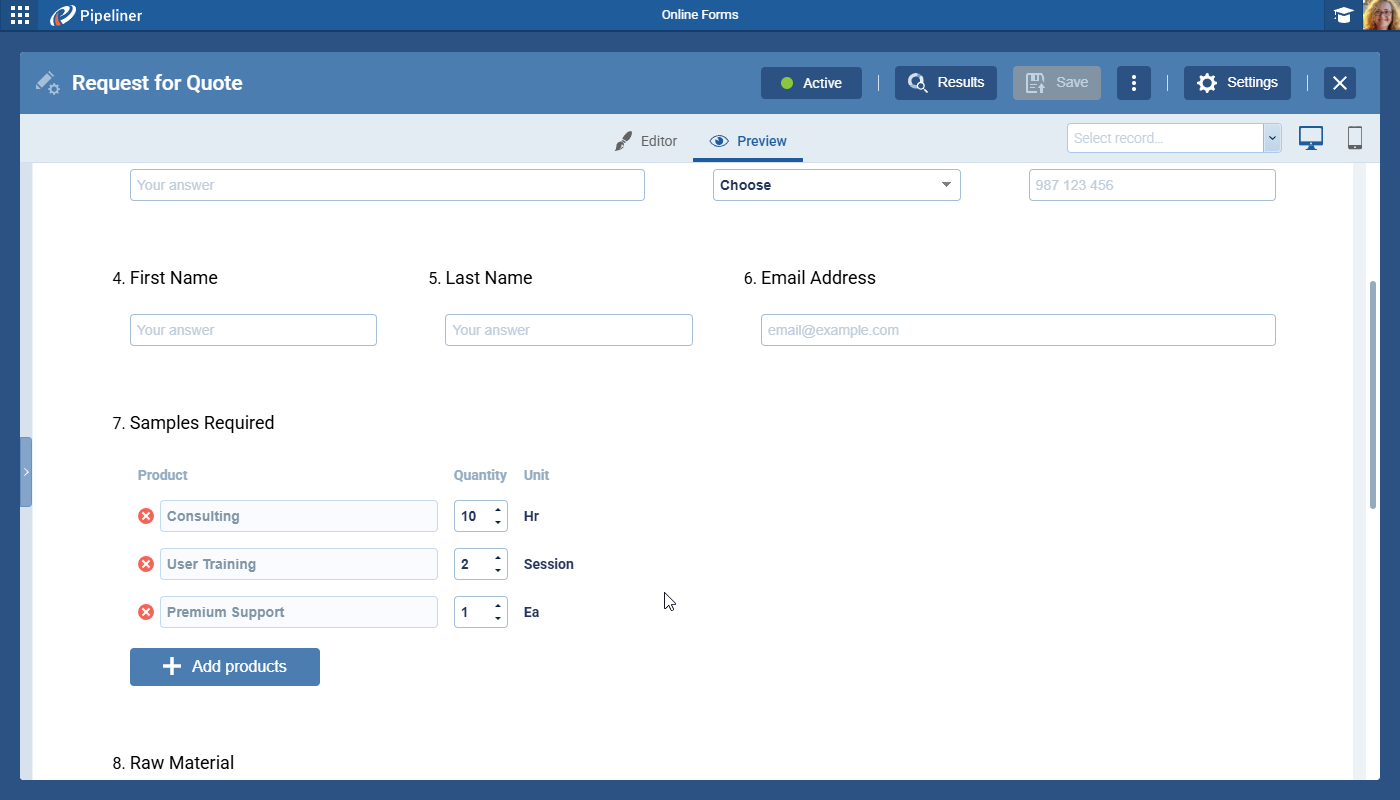Click the Add products button
1400x800 pixels.
(x=225, y=667)
